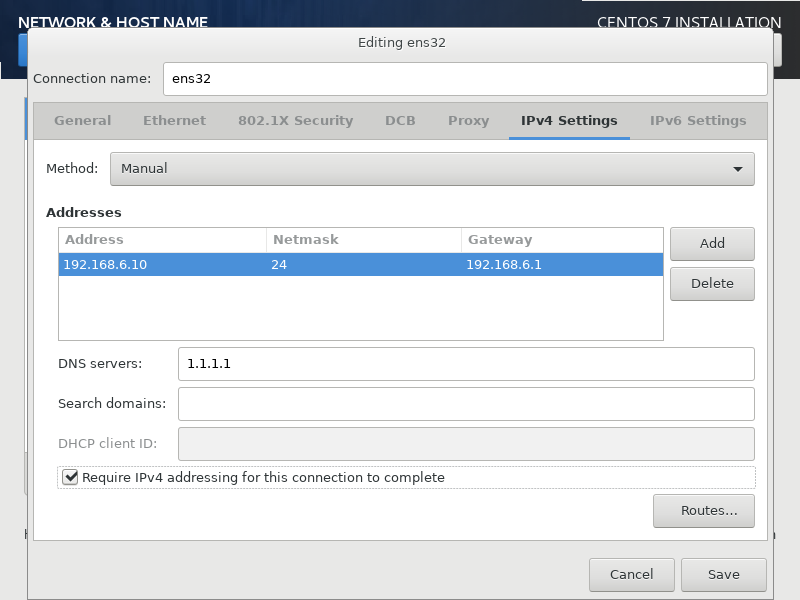Delete the selected address

tap(712, 284)
